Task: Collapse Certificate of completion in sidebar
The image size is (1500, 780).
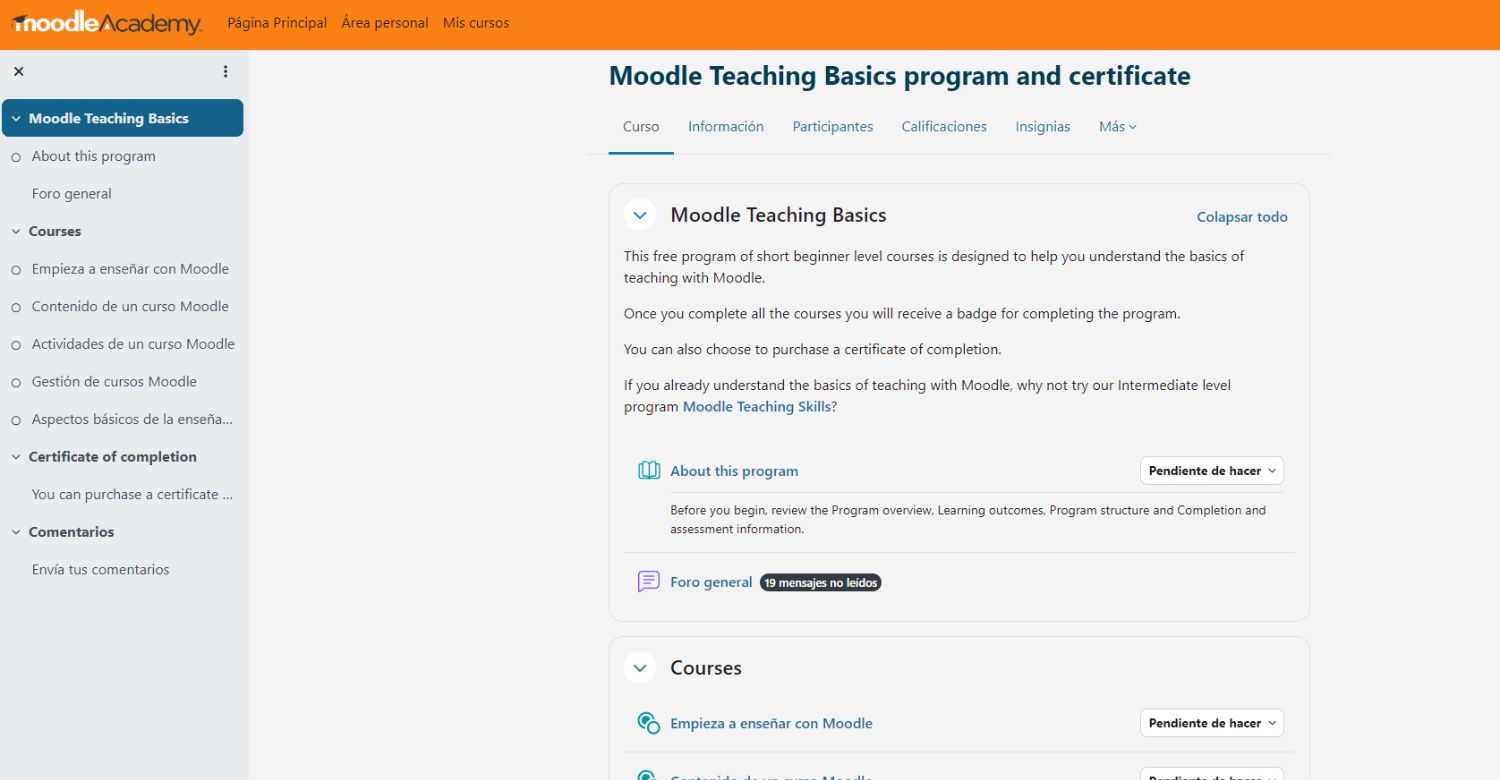Action: coord(16,457)
